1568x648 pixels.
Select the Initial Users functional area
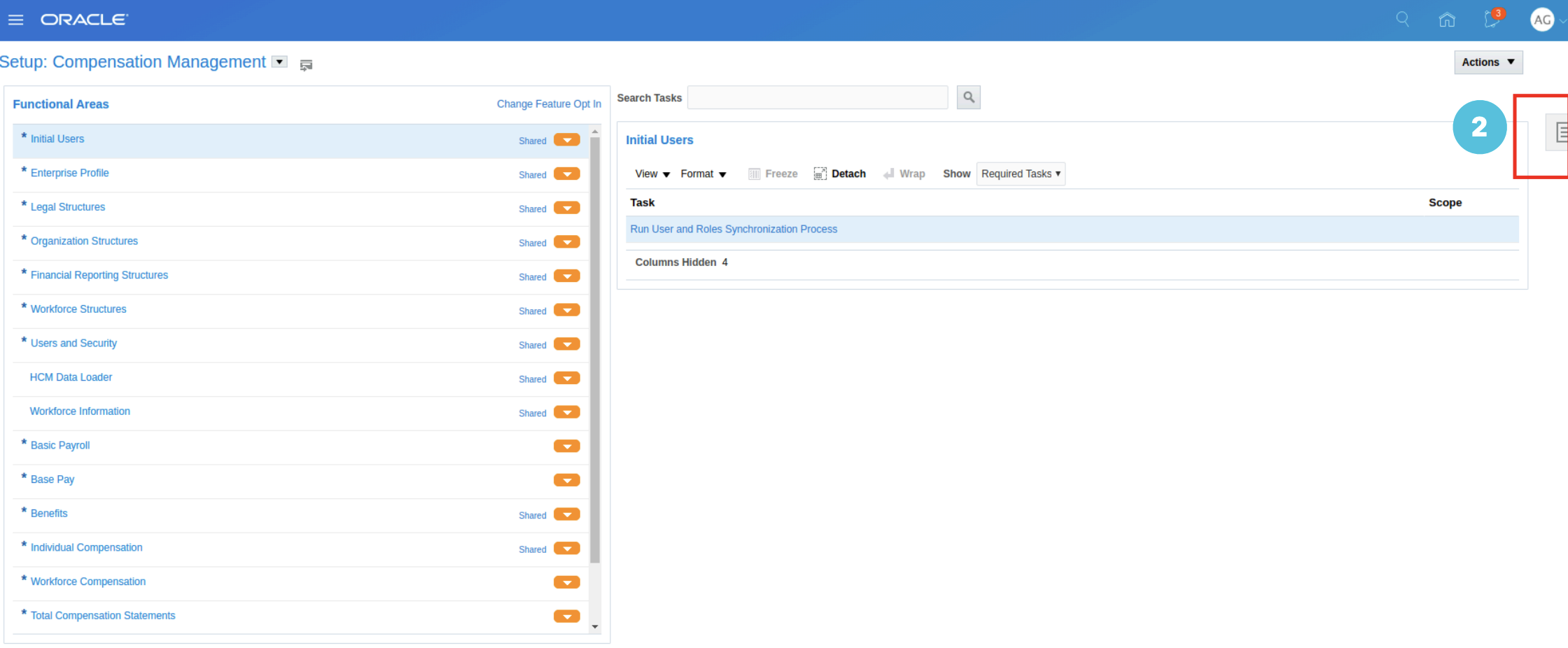57,139
